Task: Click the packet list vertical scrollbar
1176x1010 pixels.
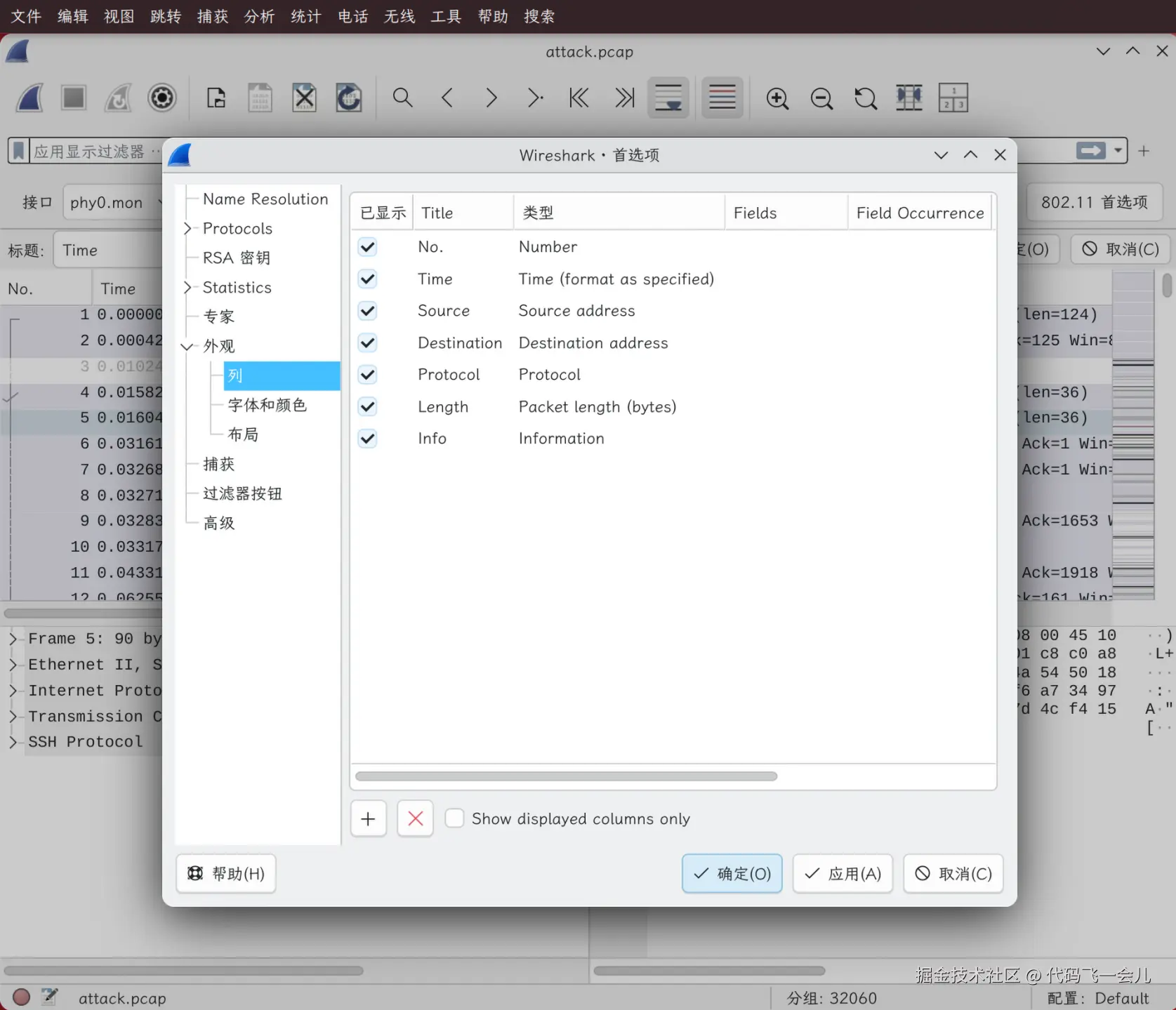Action: coord(1167,286)
